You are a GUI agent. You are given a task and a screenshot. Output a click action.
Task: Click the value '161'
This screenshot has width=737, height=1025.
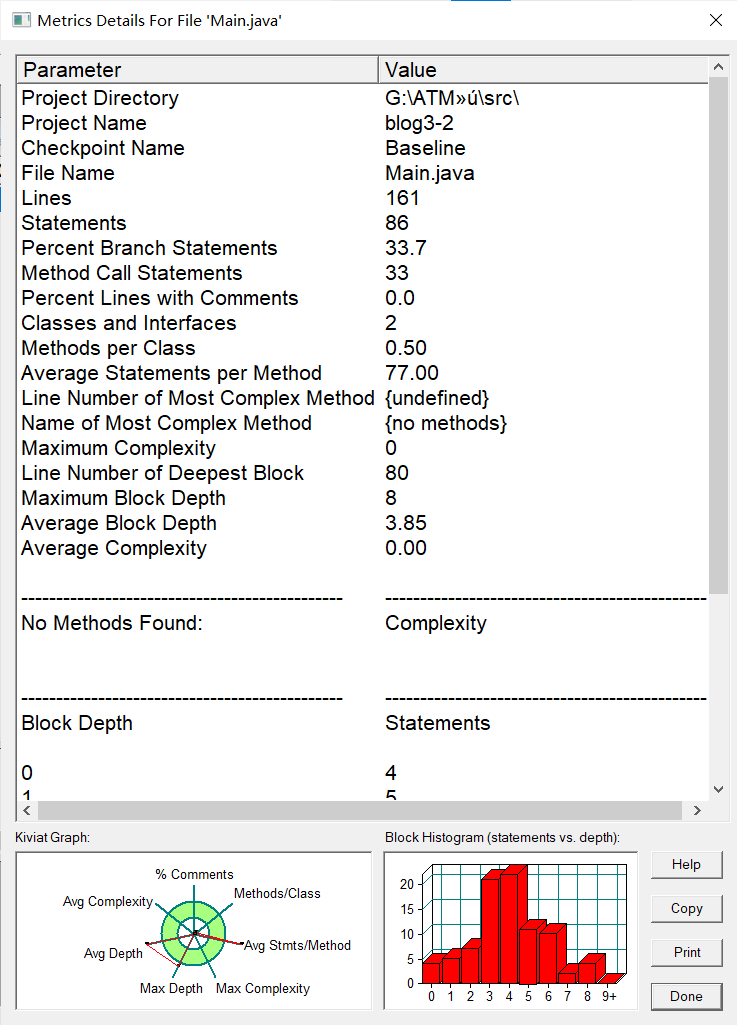tap(402, 198)
